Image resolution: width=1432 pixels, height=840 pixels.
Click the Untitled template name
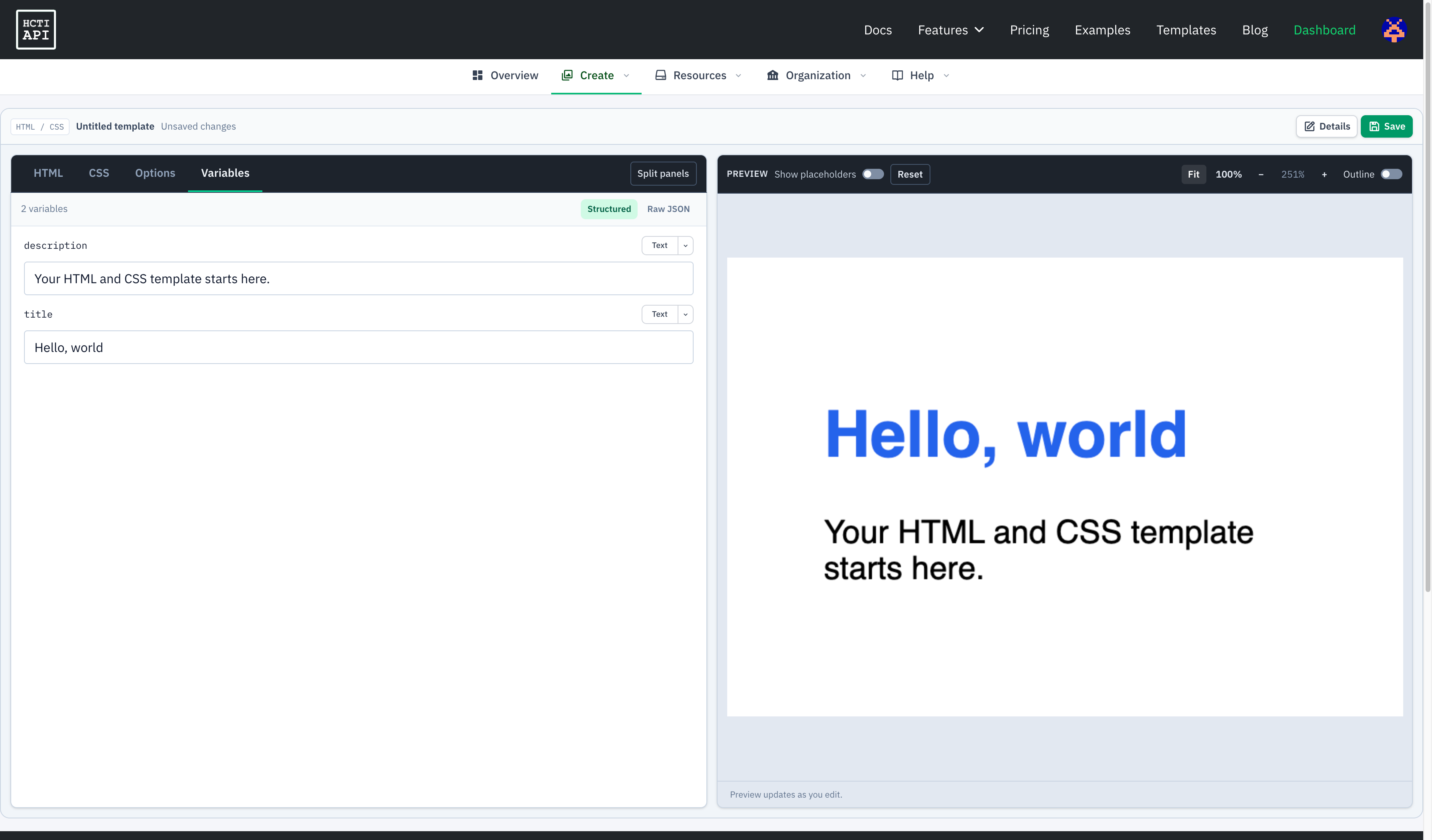pos(115,126)
